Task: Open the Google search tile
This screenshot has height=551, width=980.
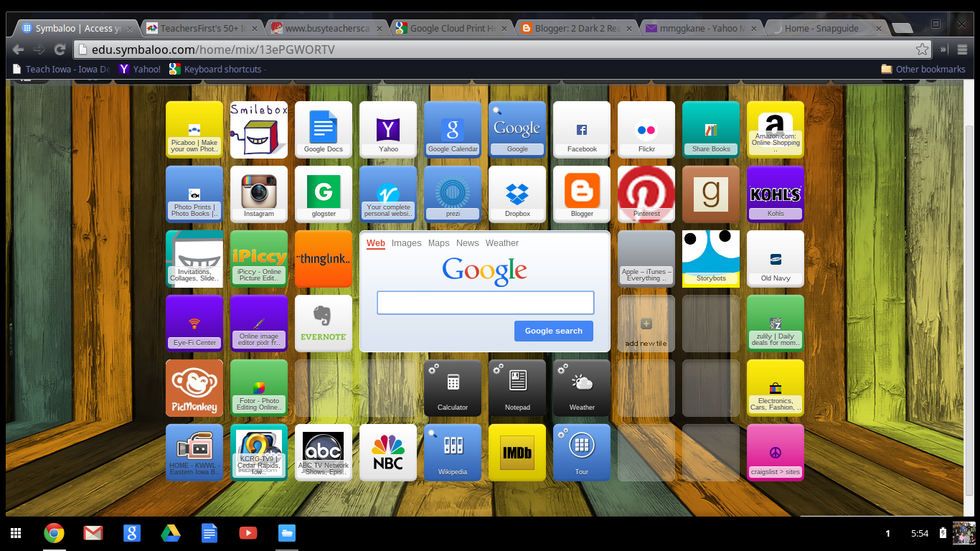Action: click(x=517, y=129)
